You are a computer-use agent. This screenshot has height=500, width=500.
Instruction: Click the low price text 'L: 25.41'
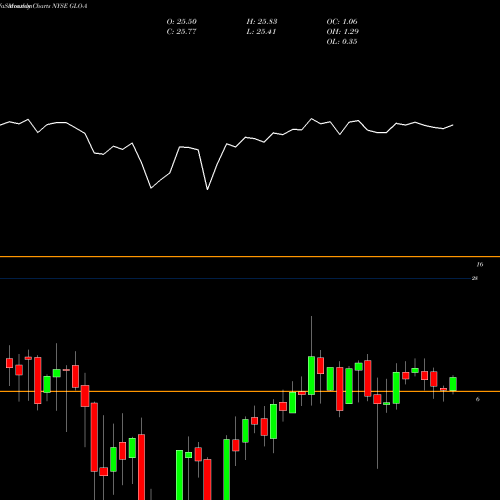(x=261, y=32)
